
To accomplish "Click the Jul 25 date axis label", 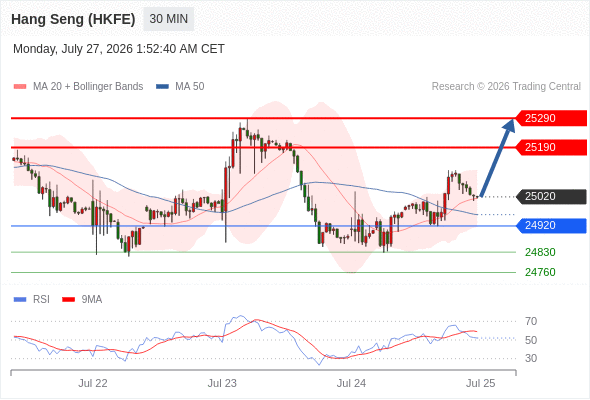I will click(481, 383).
